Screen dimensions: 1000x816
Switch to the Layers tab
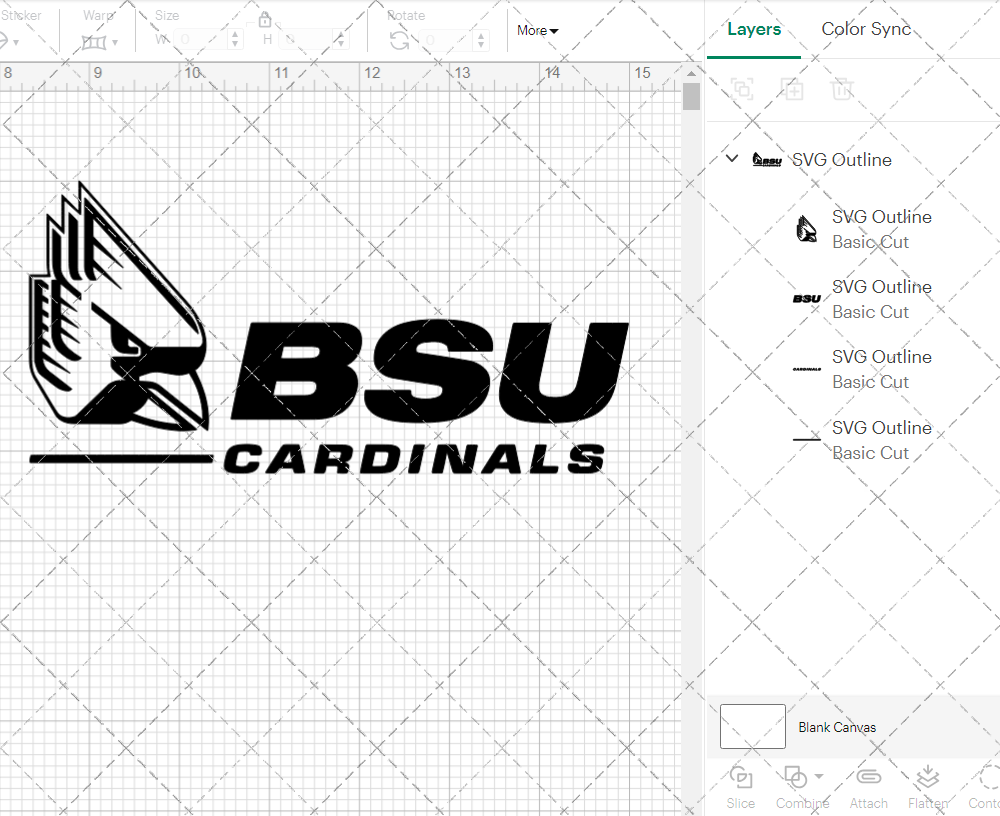point(754,29)
